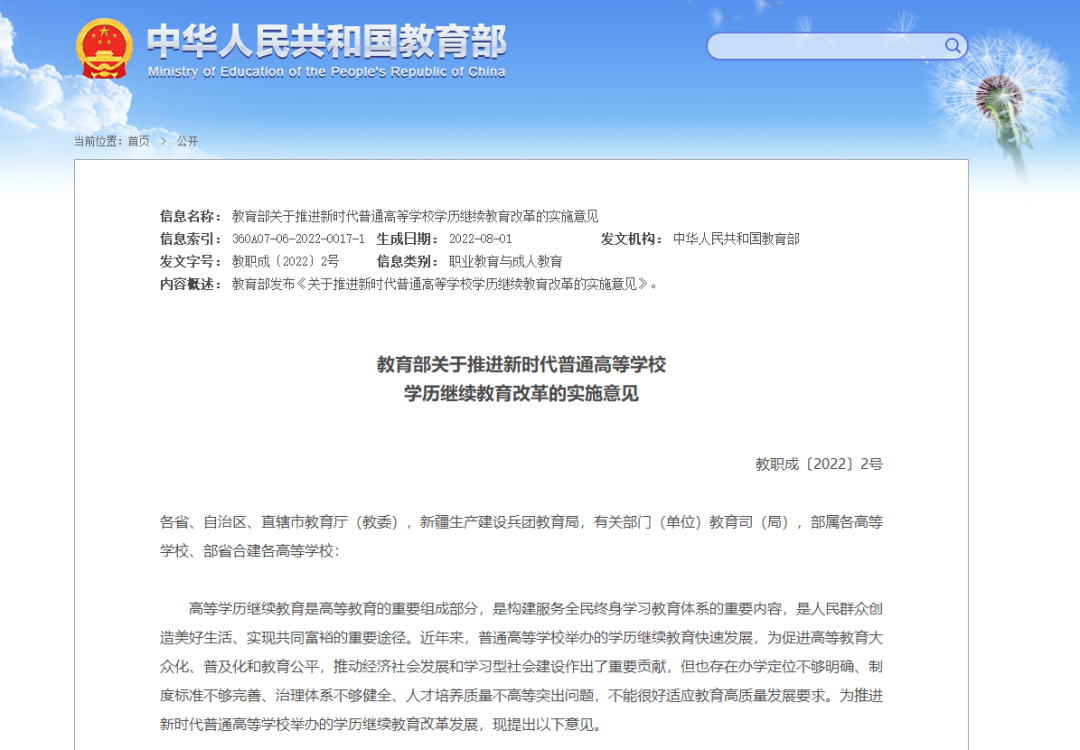Select document number 教职成〔2022〕2号 in metadata

tap(285, 262)
